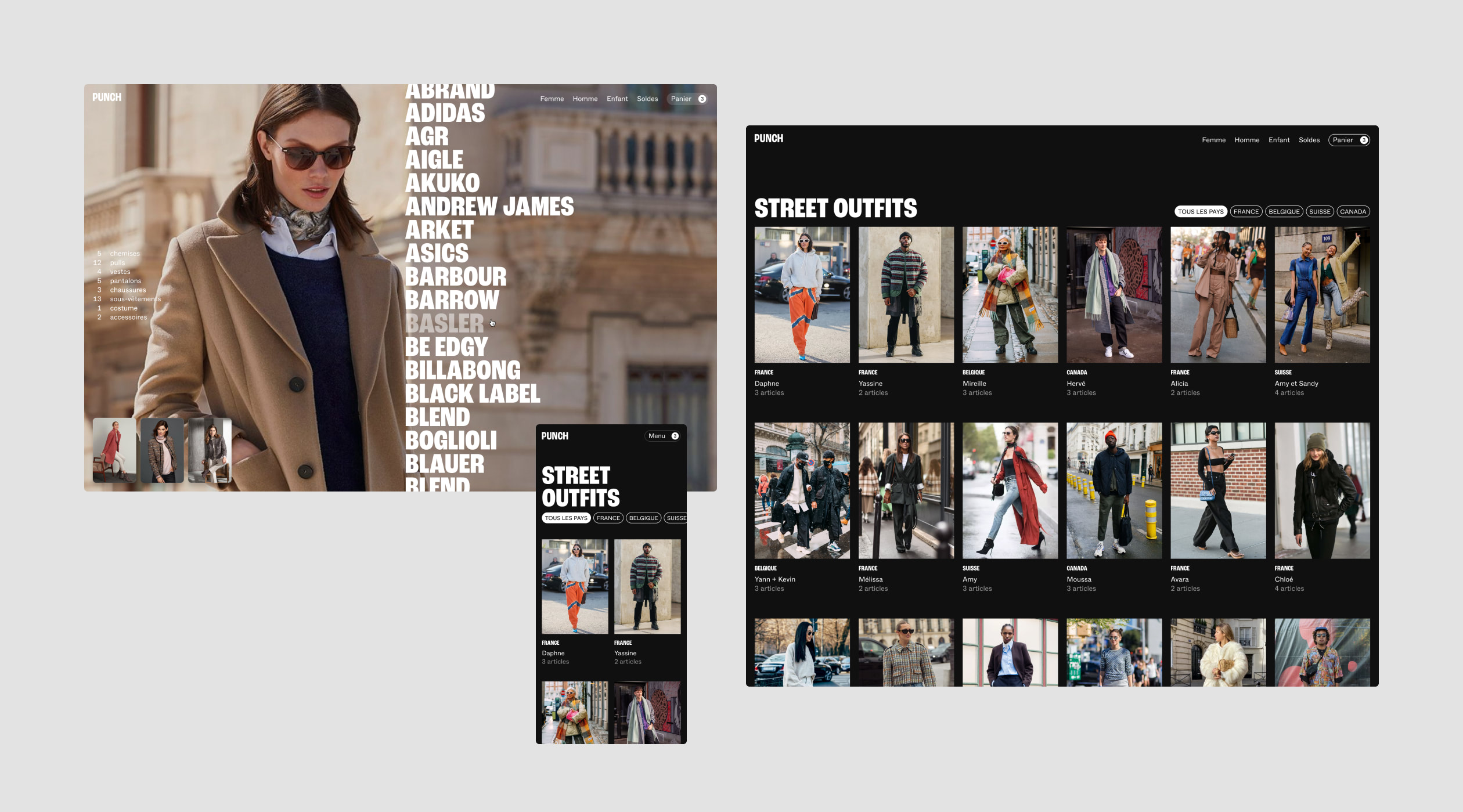The width and height of the screenshot is (1463, 812).
Task: Open Yassine outfit photo in desktop window
Action: point(906,295)
